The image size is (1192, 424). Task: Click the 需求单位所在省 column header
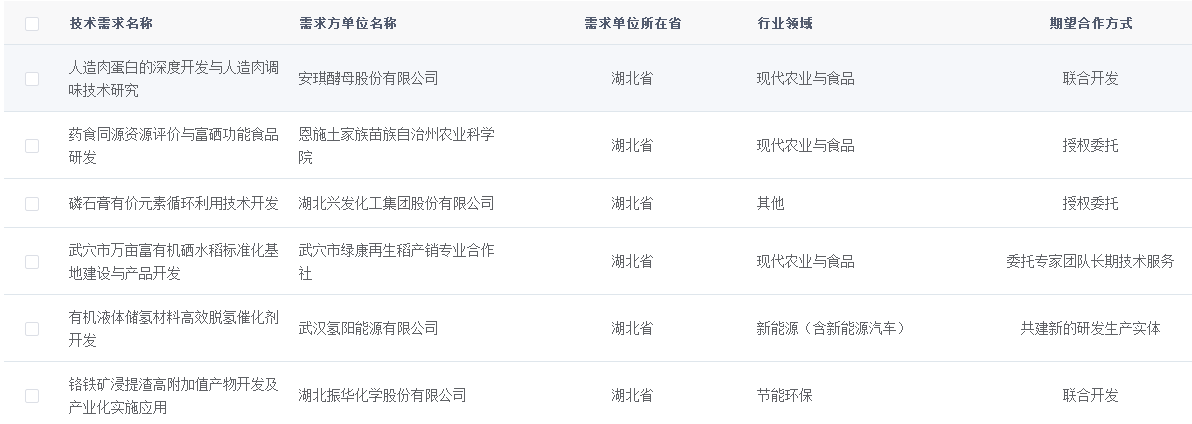pyautogui.click(x=632, y=23)
